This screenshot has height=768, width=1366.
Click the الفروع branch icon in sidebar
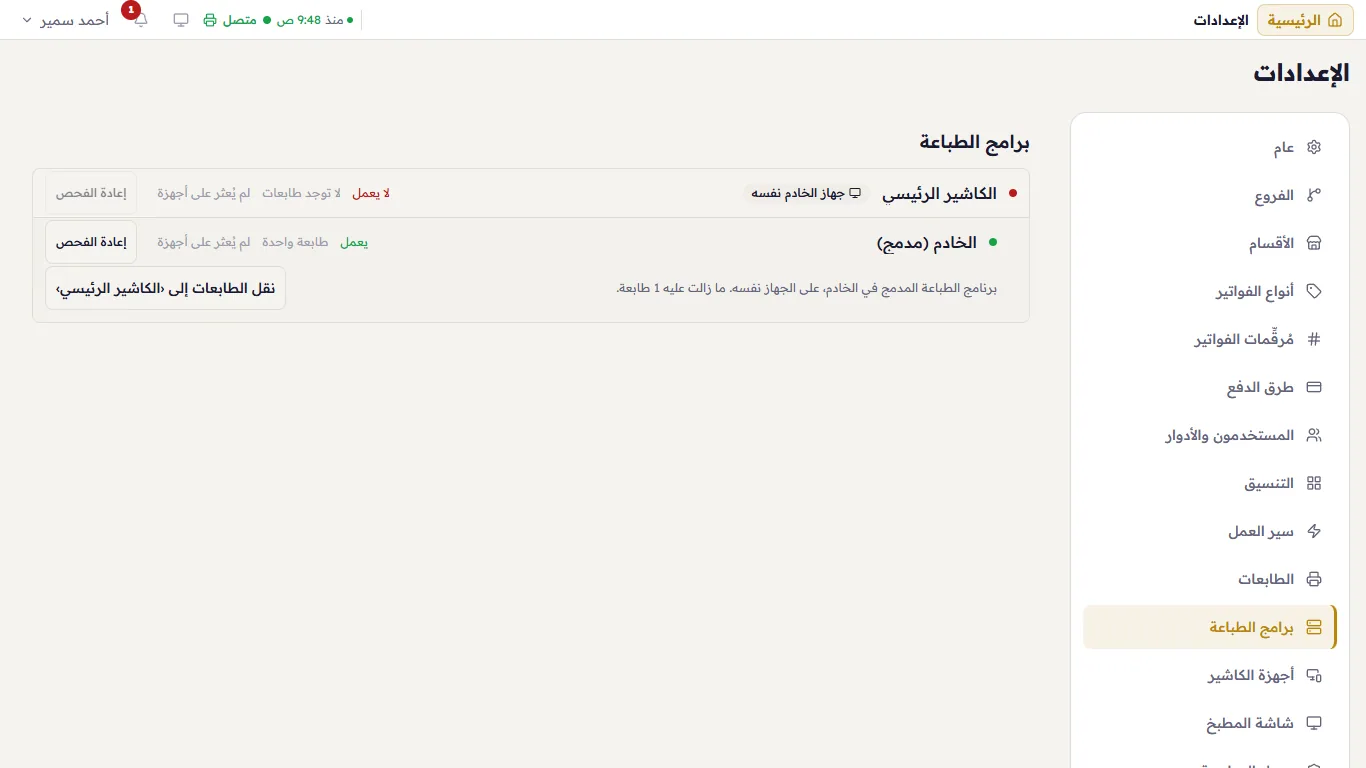1314,196
